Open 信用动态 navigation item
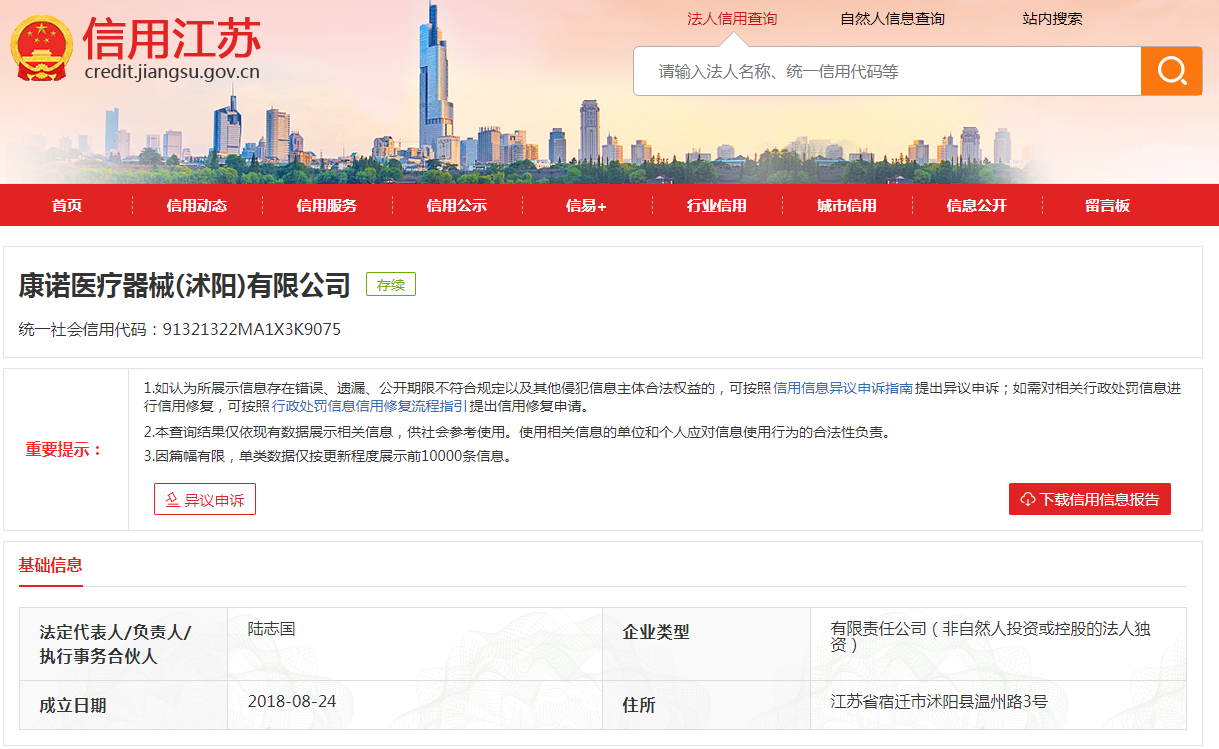Viewport: 1219px width, 749px height. [x=197, y=205]
